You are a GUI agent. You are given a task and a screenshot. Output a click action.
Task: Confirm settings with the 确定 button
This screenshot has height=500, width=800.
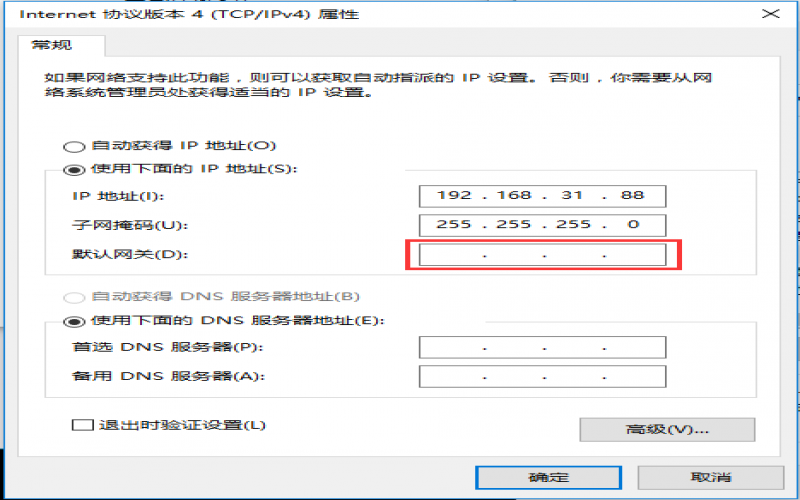click(x=547, y=477)
